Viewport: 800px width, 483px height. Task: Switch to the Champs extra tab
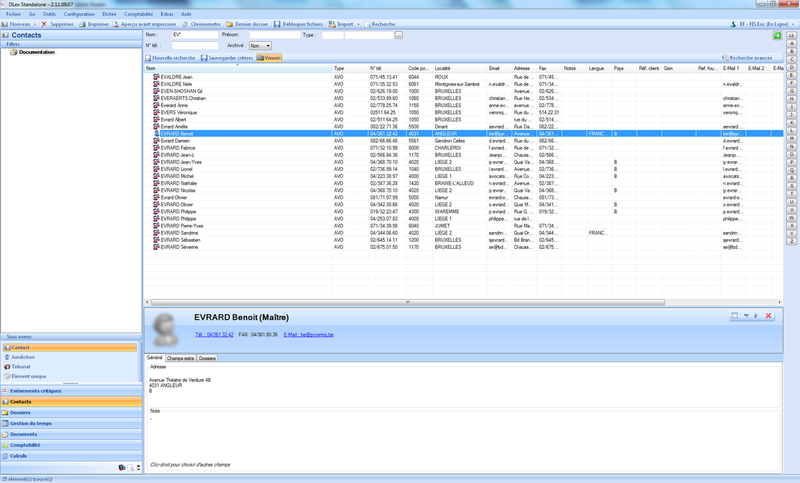click(180, 357)
